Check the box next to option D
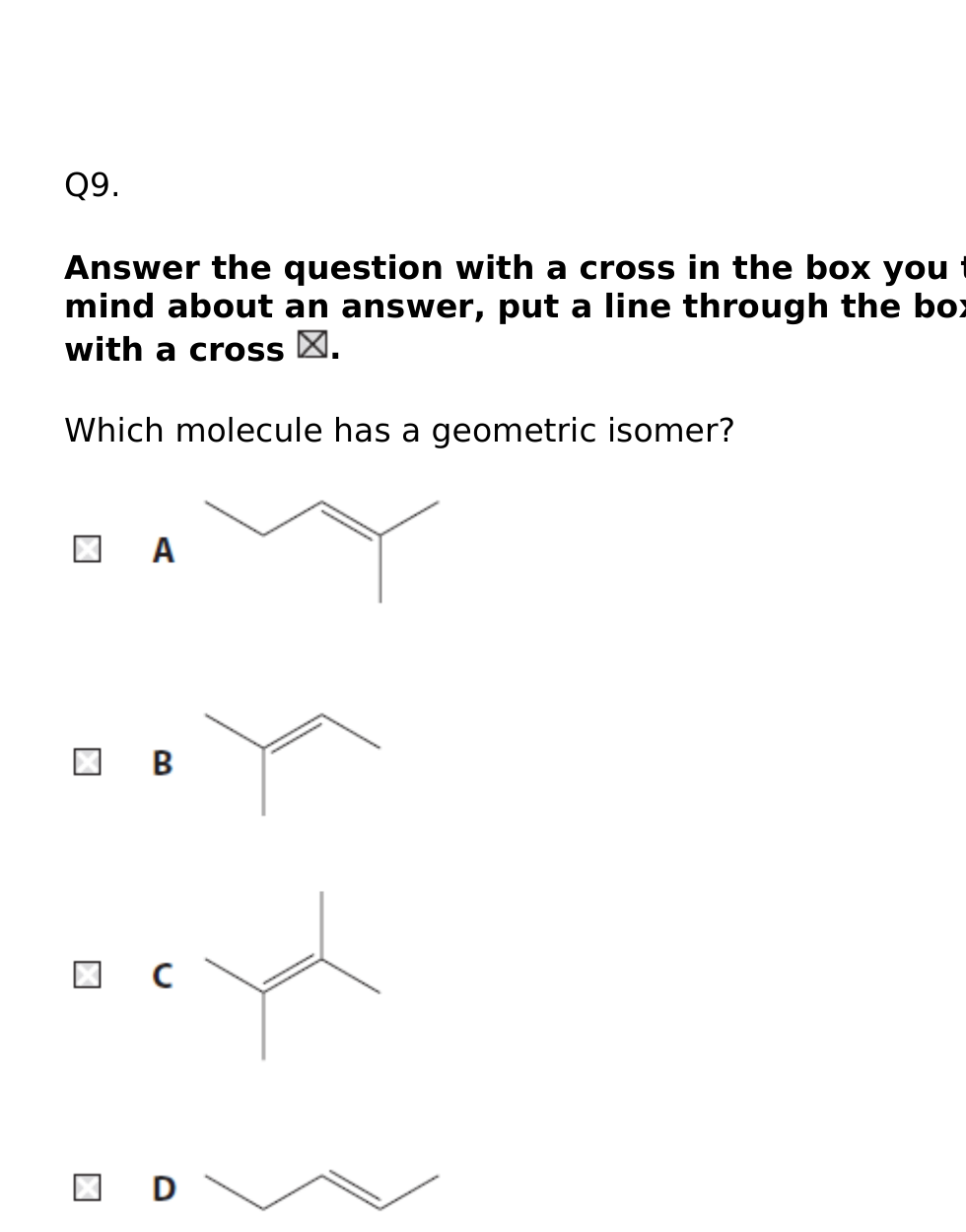Viewport: 966px width, 1232px height. point(87,1188)
